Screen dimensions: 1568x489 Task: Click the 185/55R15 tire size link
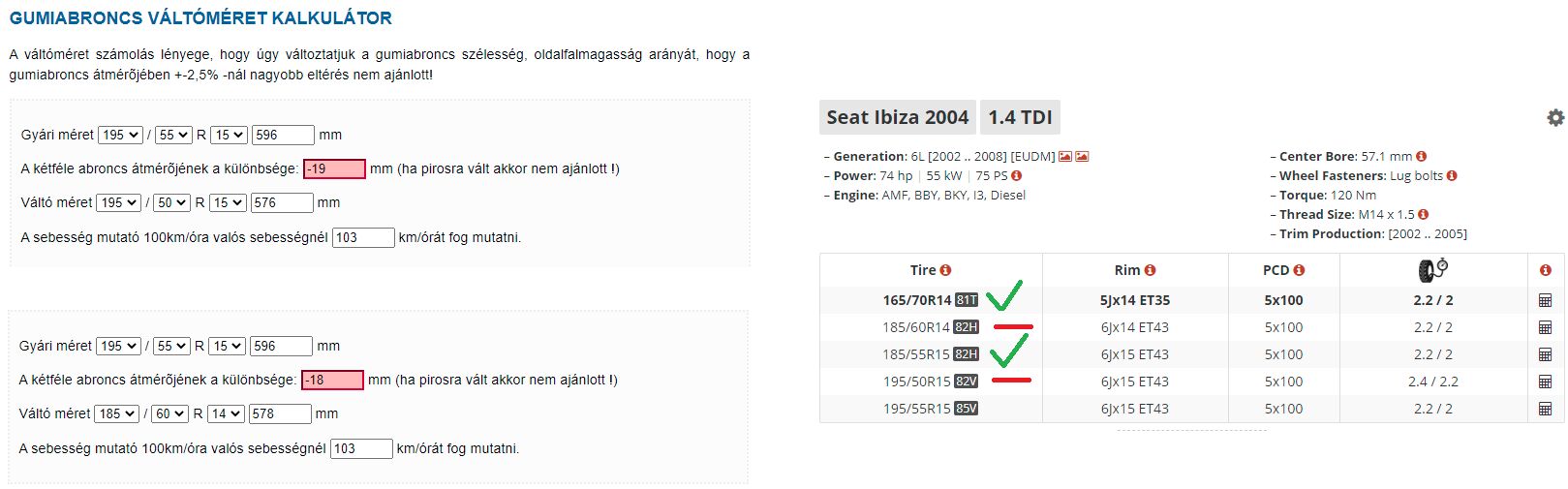pyautogui.click(x=916, y=354)
